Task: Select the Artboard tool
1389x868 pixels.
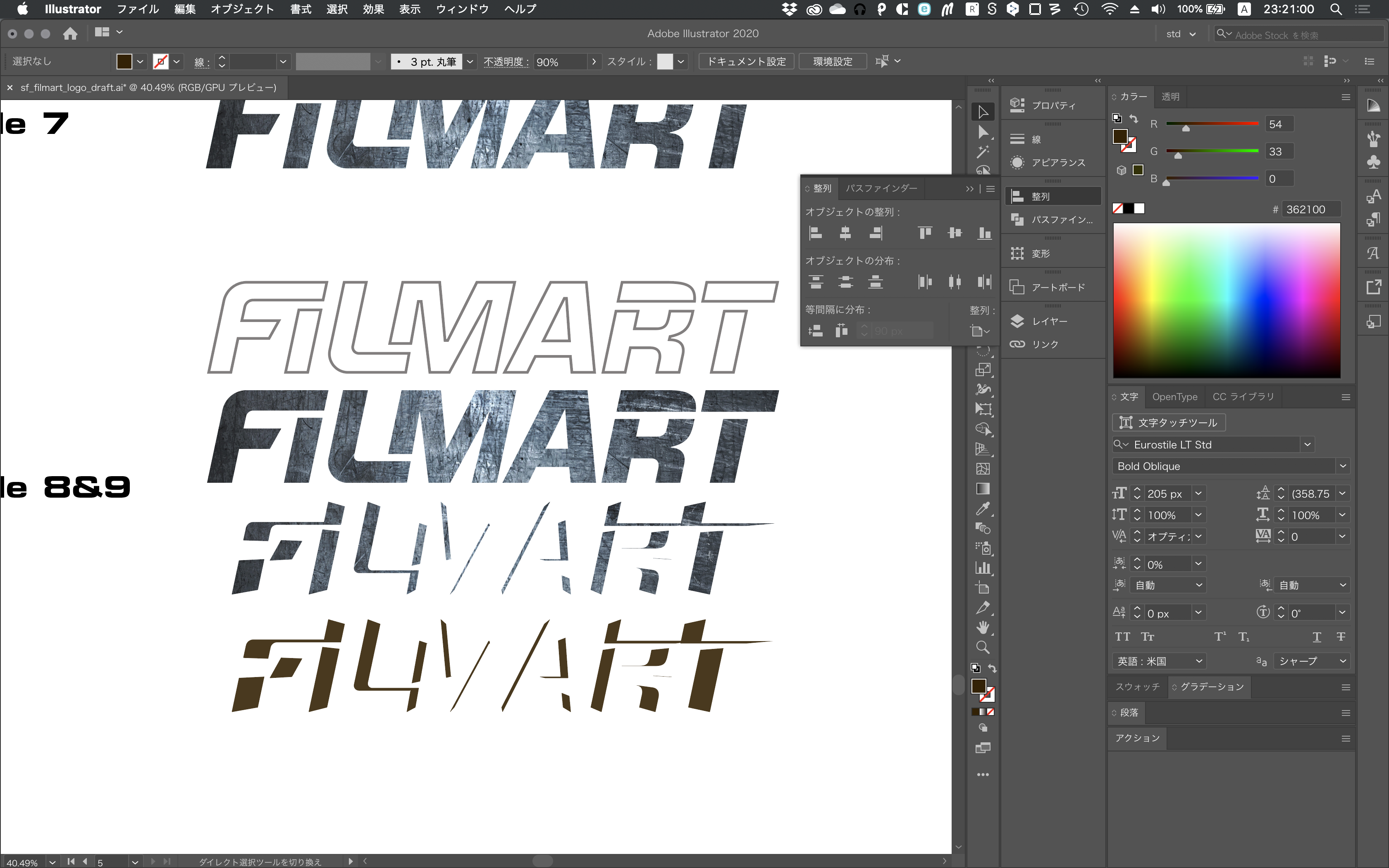Action: coord(983,588)
